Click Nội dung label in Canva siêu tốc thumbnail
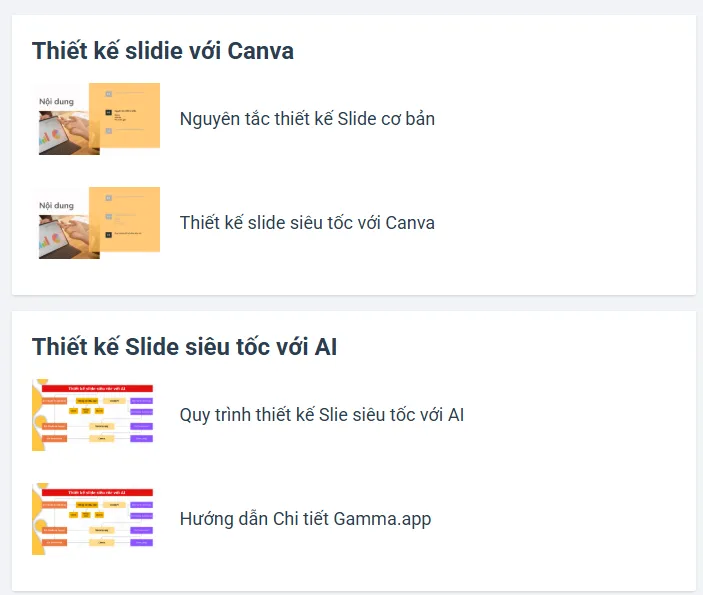703x595 pixels. tap(56, 205)
